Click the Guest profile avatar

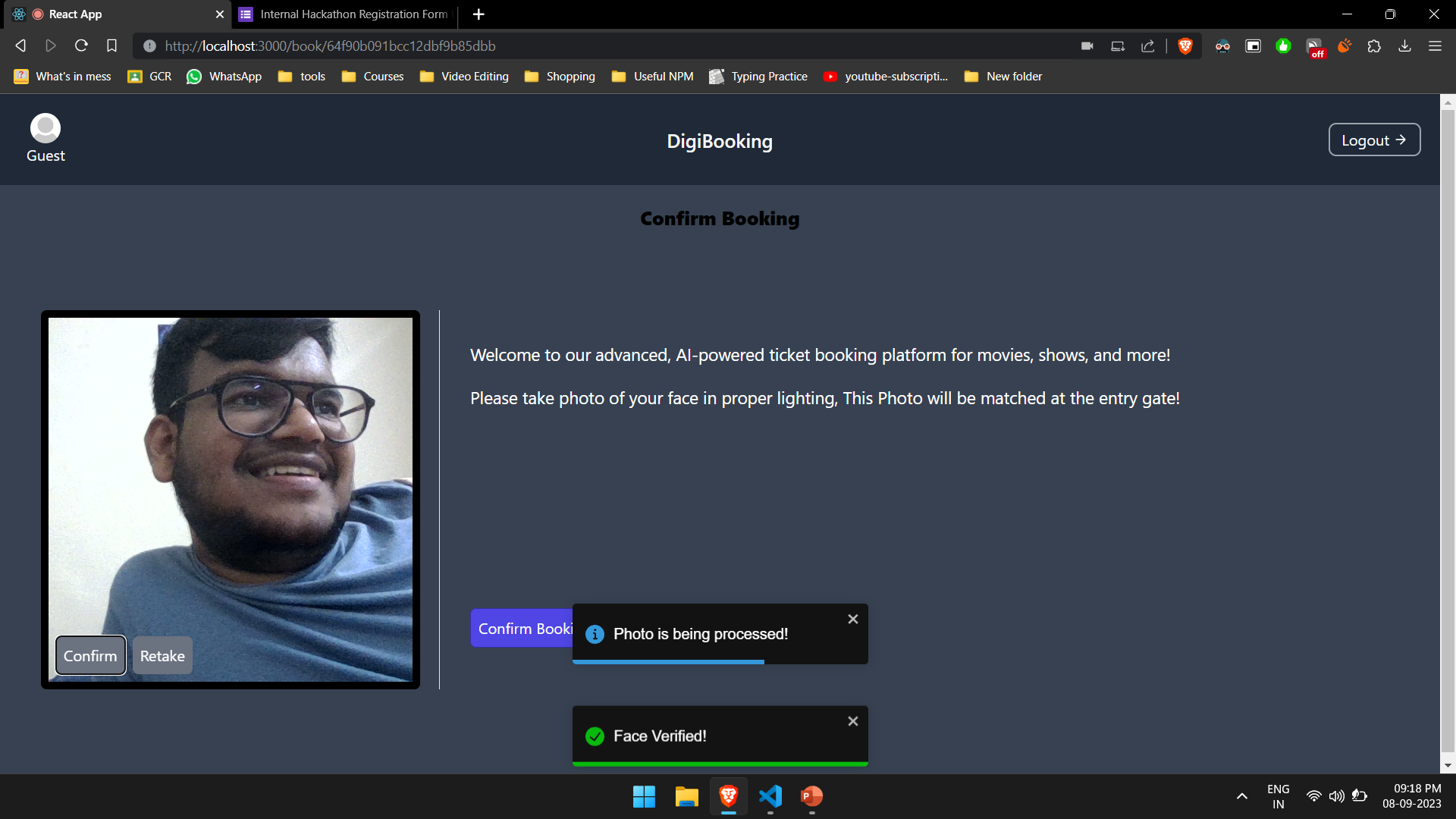(x=45, y=127)
